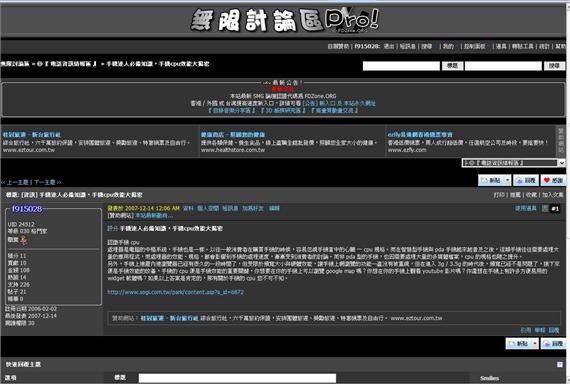Collapse the quick reply panel icon
570x384 pixels.
pyautogui.click(x=560, y=364)
